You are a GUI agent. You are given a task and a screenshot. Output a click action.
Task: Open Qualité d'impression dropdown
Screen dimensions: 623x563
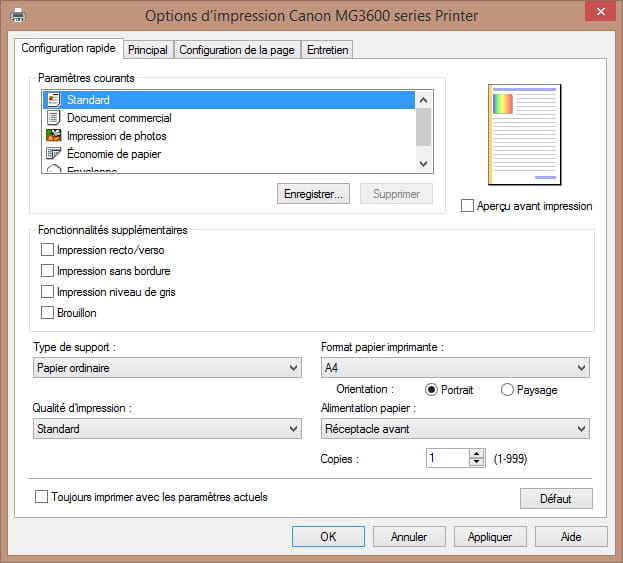click(x=167, y=429)
